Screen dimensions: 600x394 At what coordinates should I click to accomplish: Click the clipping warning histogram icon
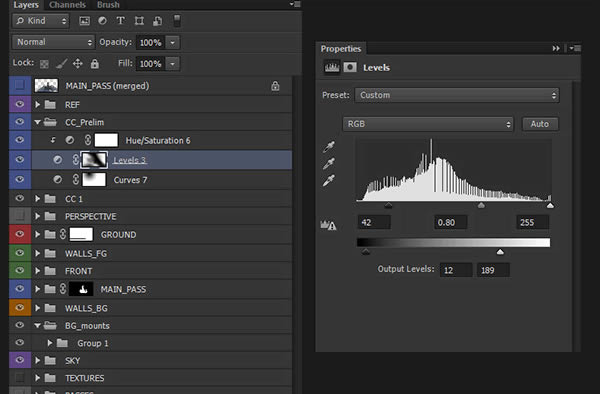[x=328, y=225]
